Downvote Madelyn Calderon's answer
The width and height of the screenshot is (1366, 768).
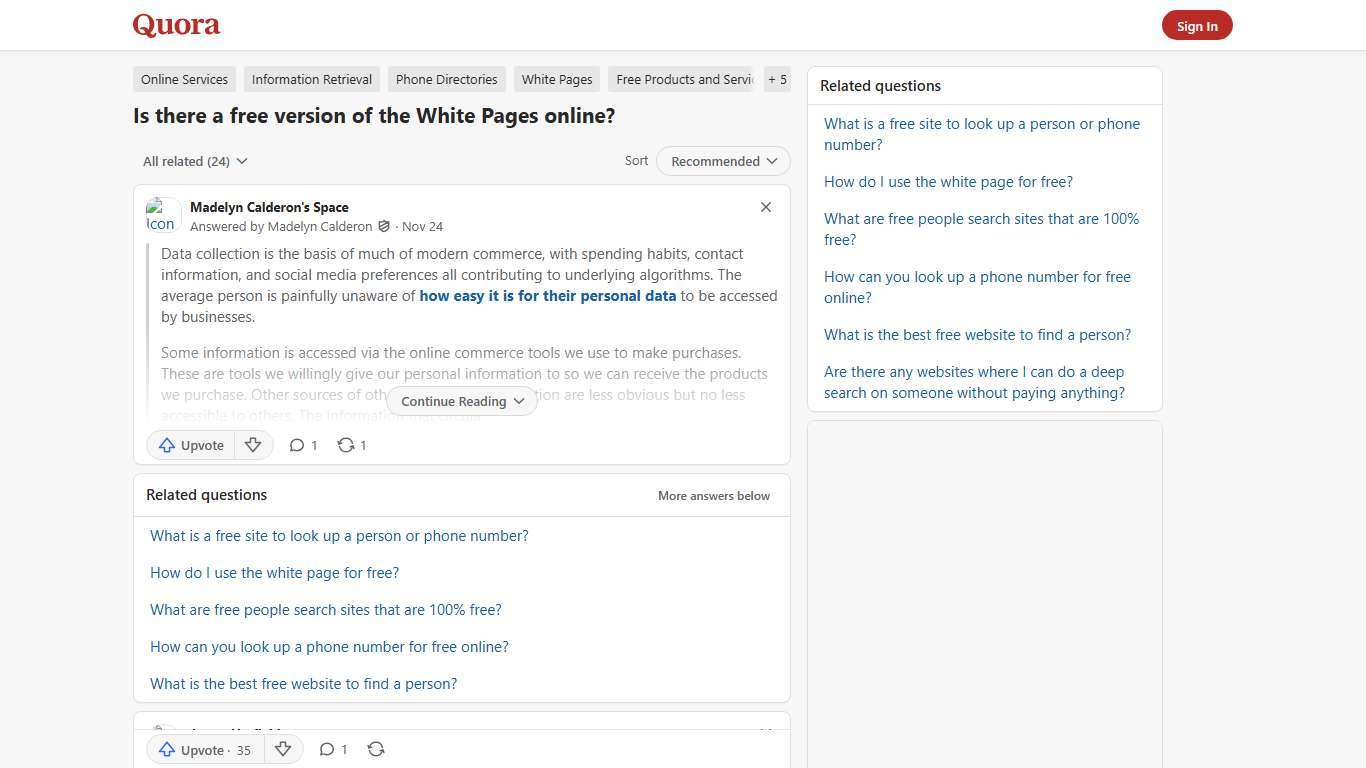click(253, 445)
